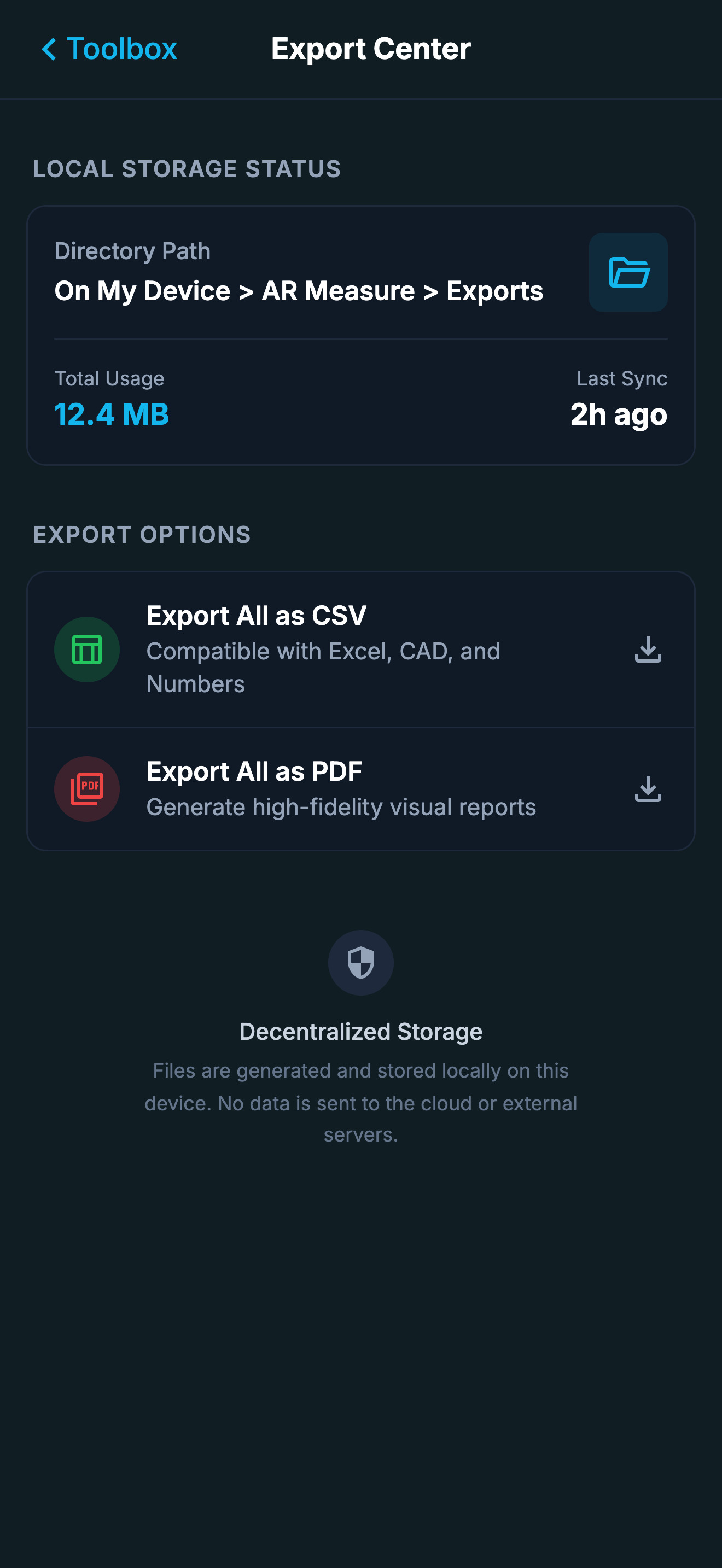Tap the 12.4 MB total usage value

click(x=112, y=414)
